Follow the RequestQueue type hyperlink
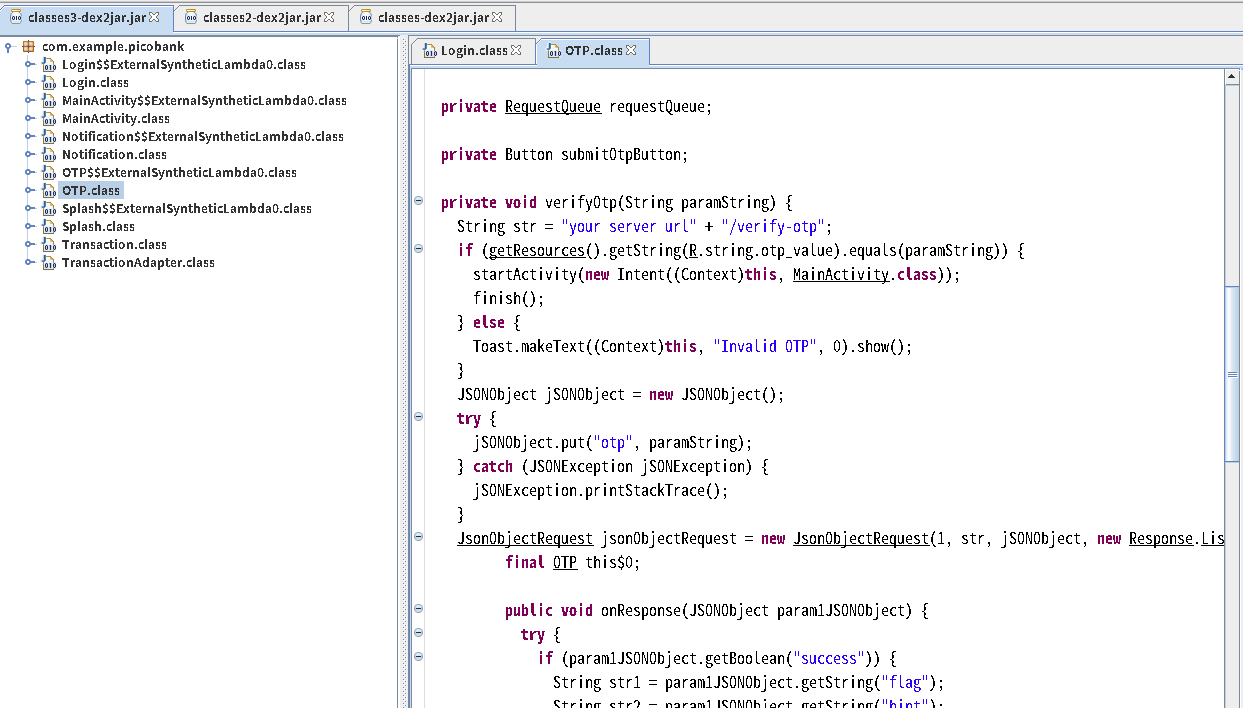This screenshot has height=708, width=1243. (552, 107)
